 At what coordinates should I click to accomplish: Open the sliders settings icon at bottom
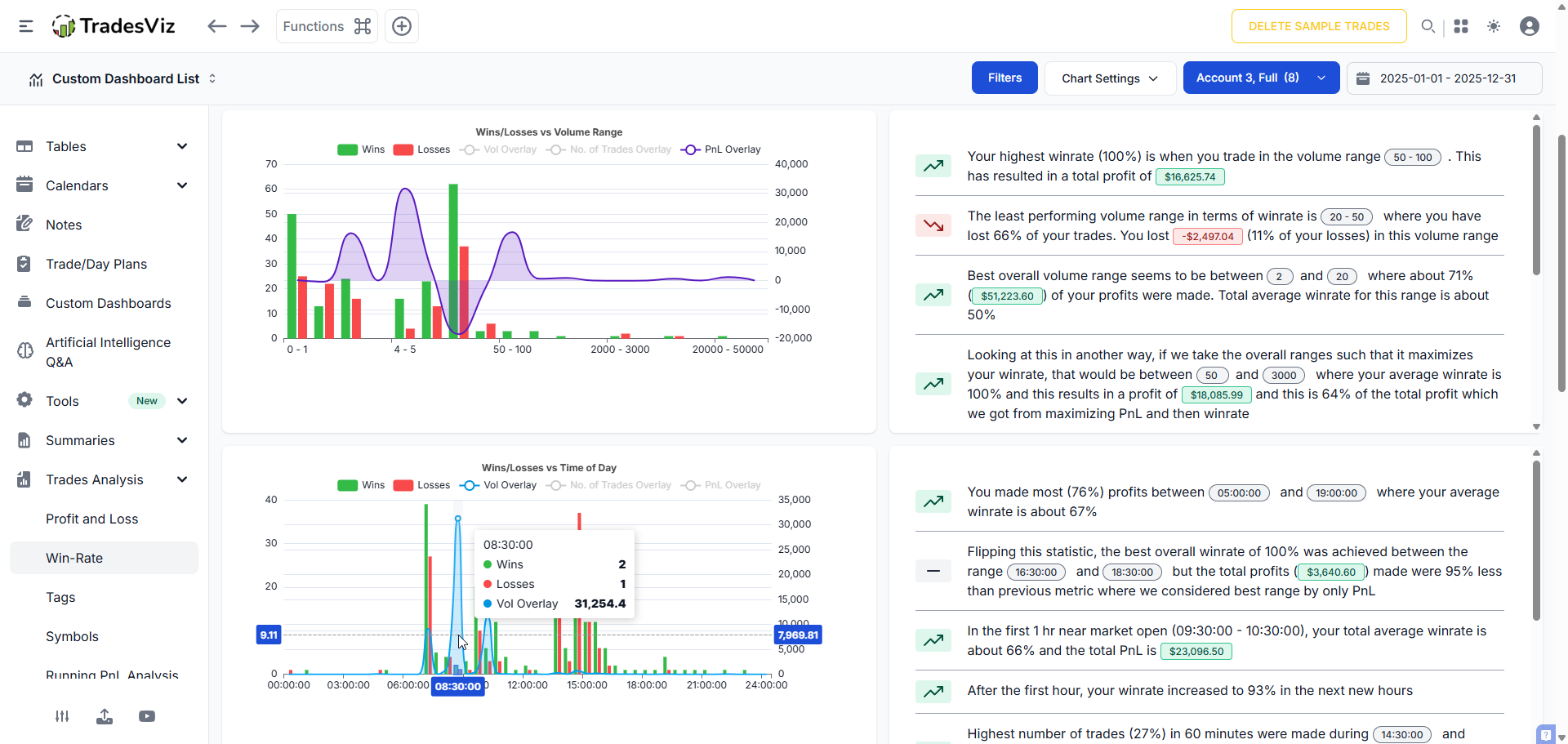click(62, 716)
